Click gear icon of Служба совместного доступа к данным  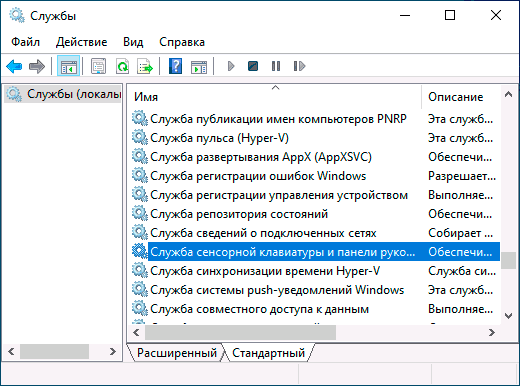pos(140,308)
